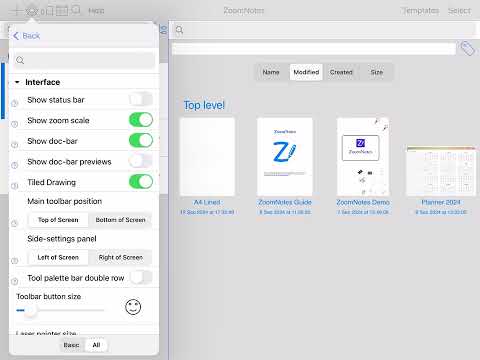Click the magnifier icon in the settings search box
Viewport: 480px width, 360px height.
(20, 60)
